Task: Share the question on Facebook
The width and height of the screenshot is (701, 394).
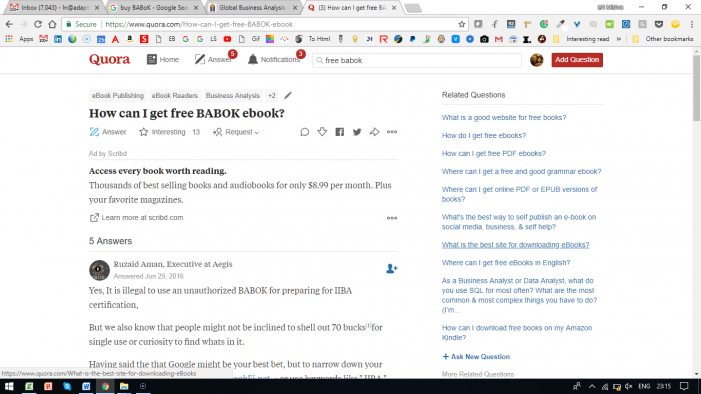Action: [340, 132]
